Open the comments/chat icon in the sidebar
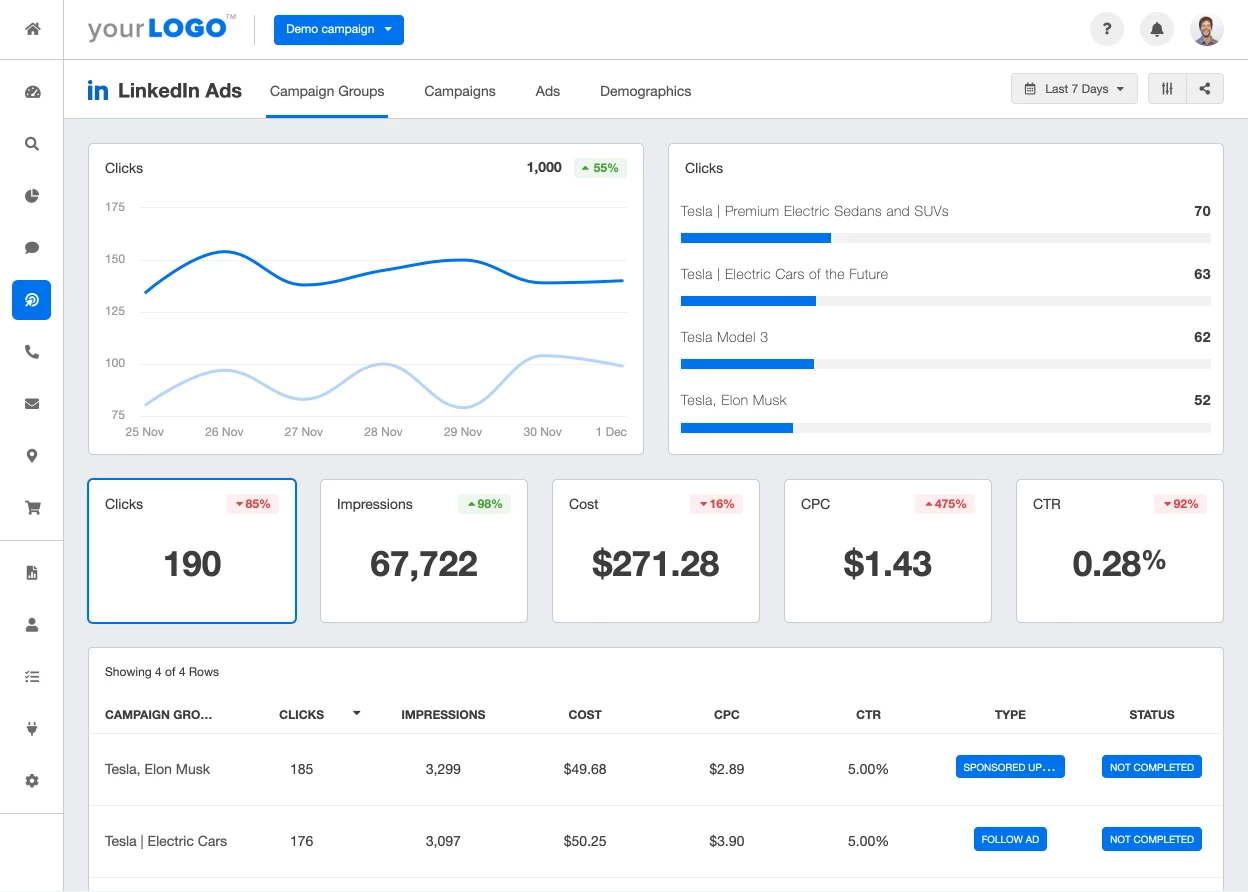Image resolution: width=1248 pixels, height=892 pixels. coord(31,248)
